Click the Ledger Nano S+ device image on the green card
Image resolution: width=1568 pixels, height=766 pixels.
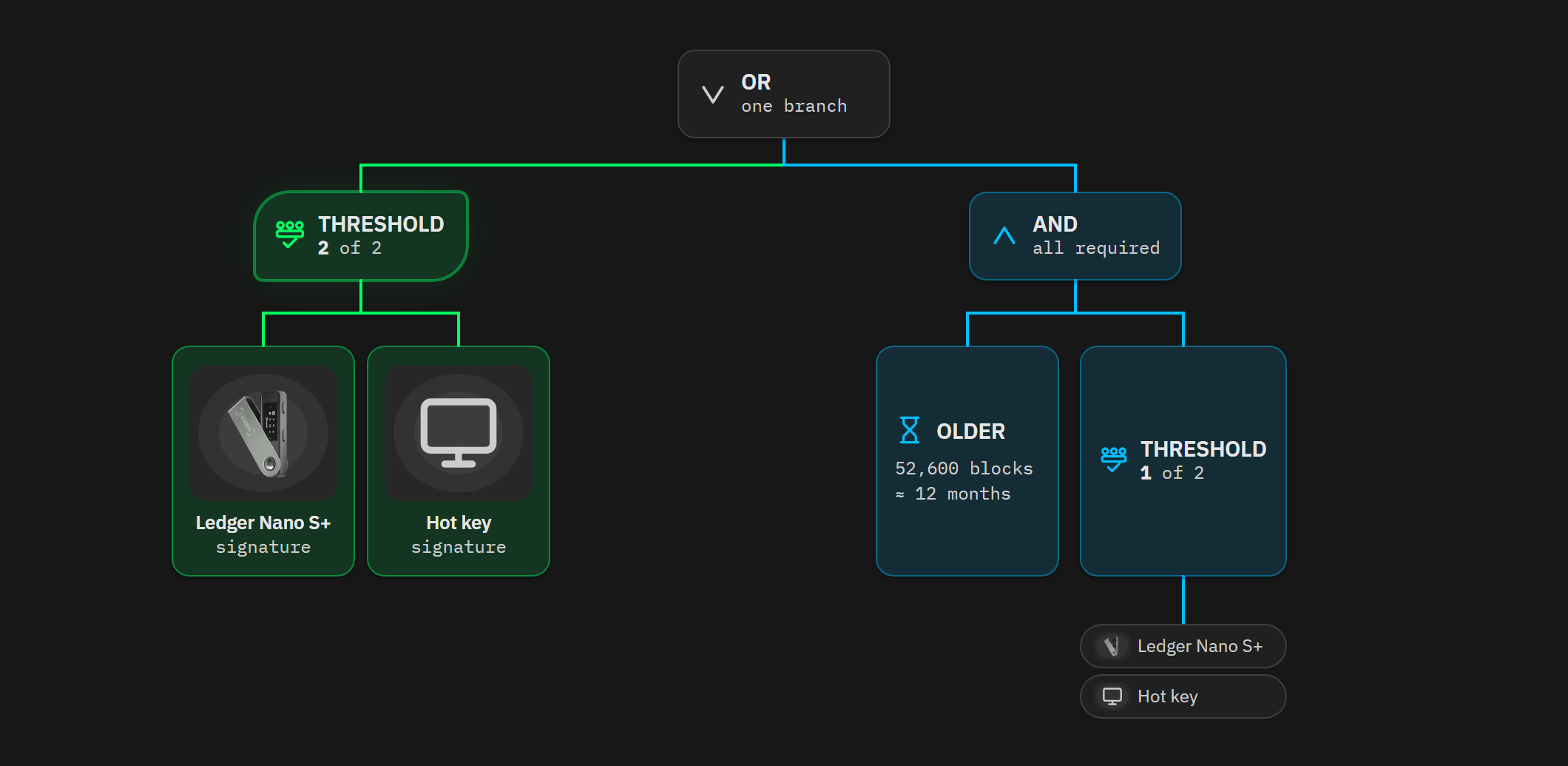263,433
